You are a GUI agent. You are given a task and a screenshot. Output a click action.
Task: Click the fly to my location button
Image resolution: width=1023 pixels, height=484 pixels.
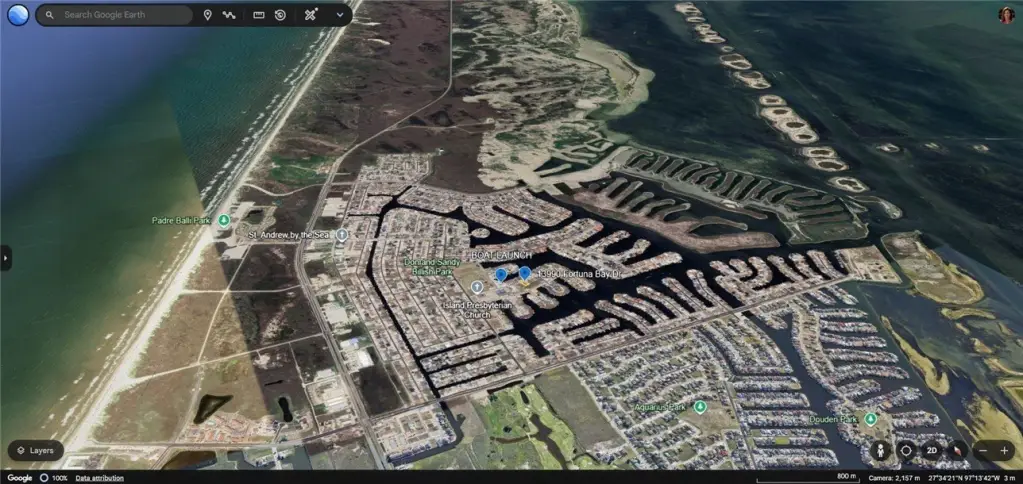[x=906, y=451]
